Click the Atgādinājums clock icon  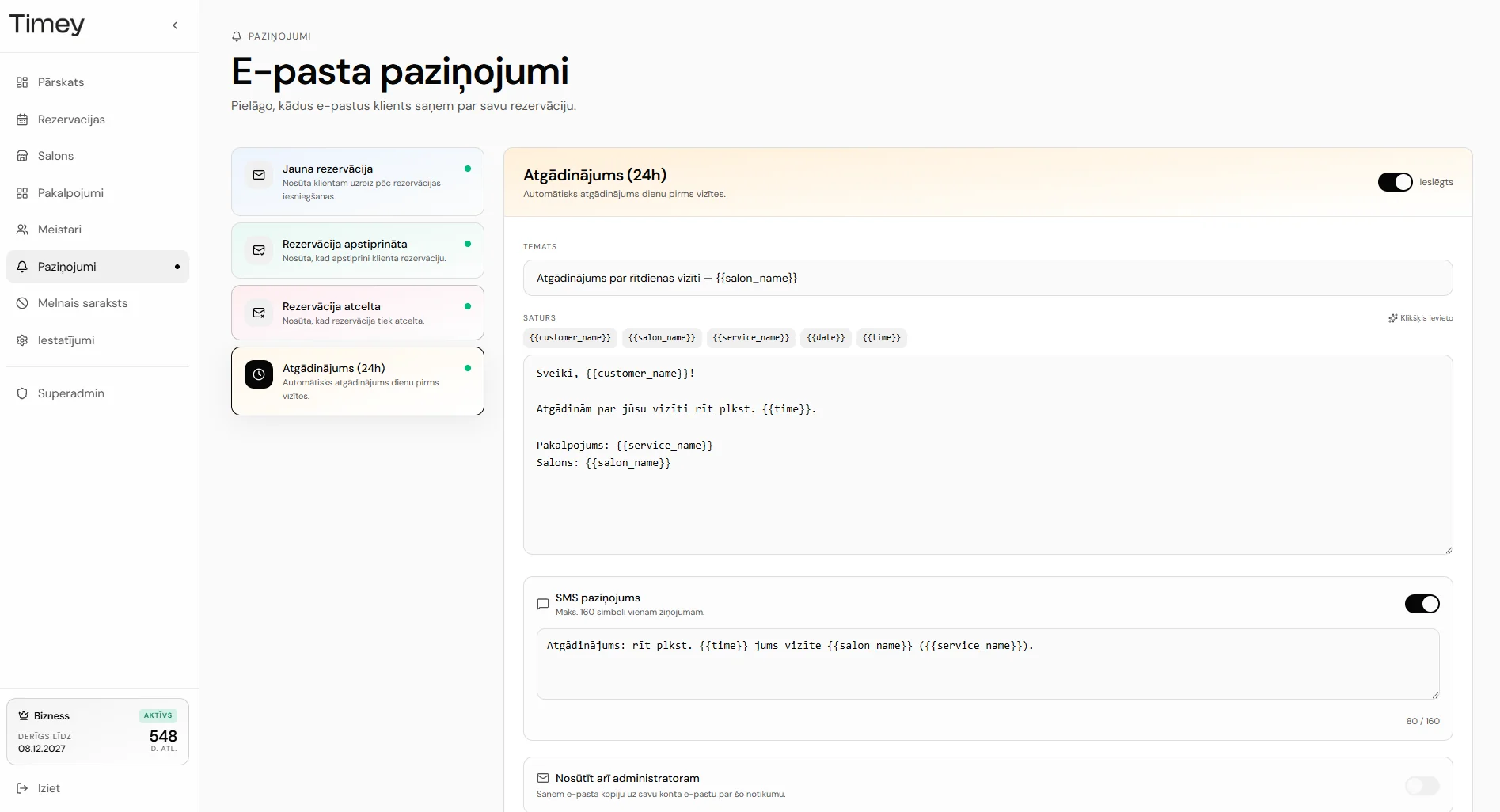[x=259, y=374]
